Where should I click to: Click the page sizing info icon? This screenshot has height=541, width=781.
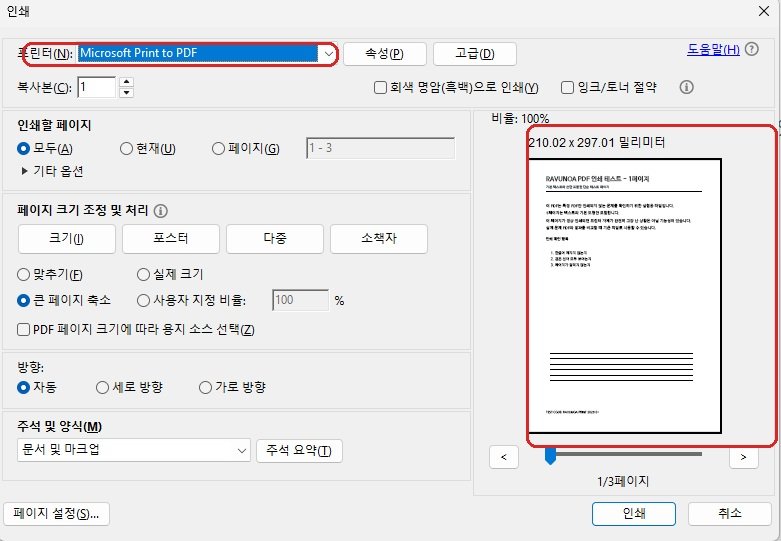(x=160, y=211)
